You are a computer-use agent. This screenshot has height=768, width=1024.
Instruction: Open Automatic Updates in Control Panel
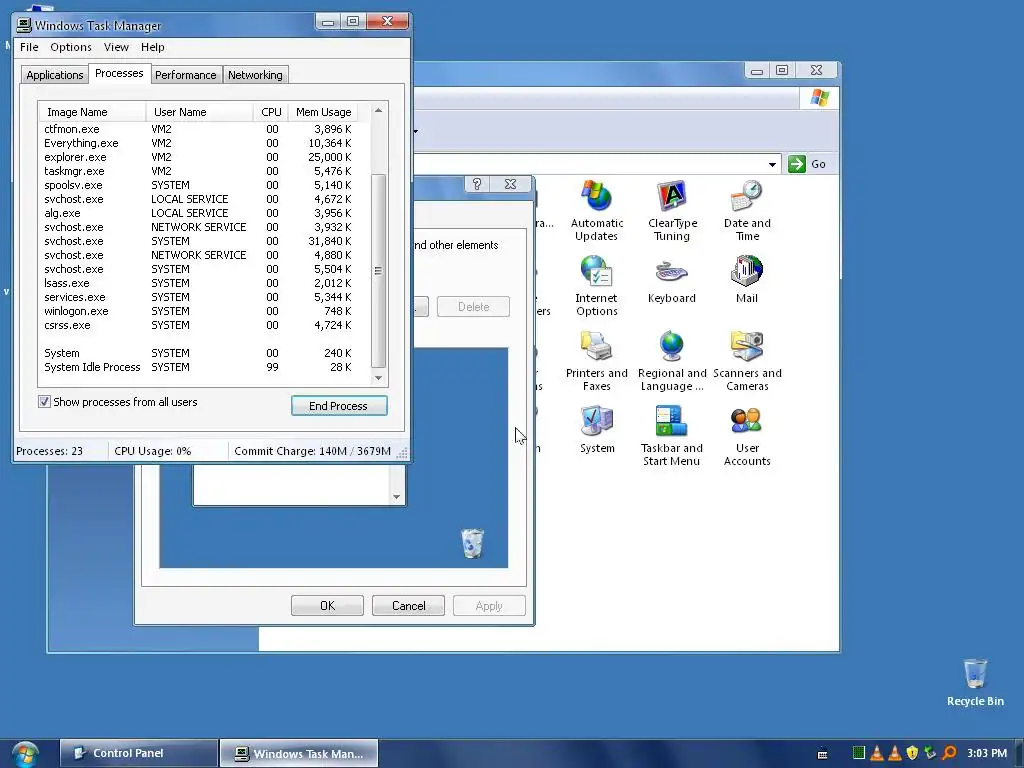596,210
